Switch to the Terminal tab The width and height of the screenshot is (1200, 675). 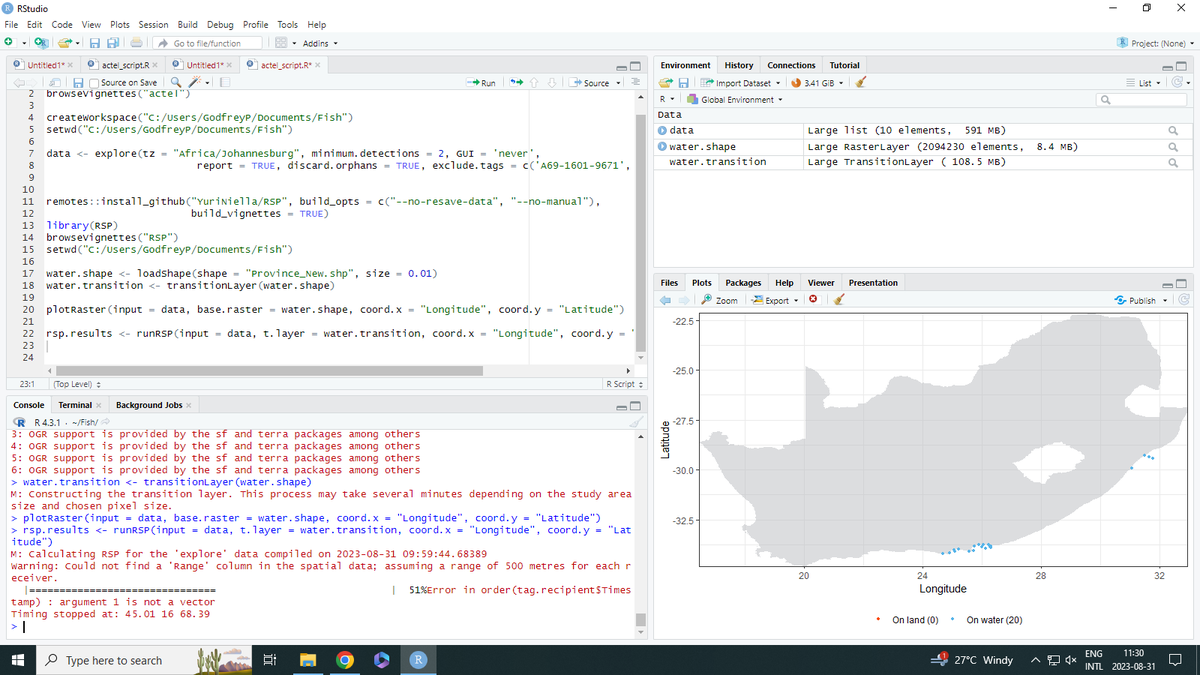(75, 405)
